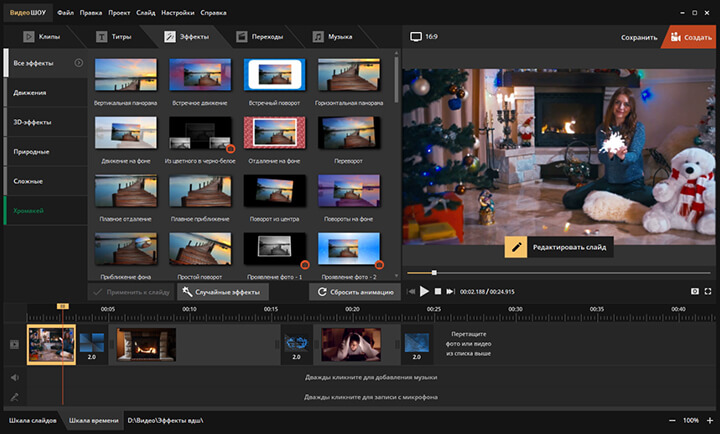Click the music track speaker icon
The width and height of the screenshot is (720, 434).
(x=14, y=377)
